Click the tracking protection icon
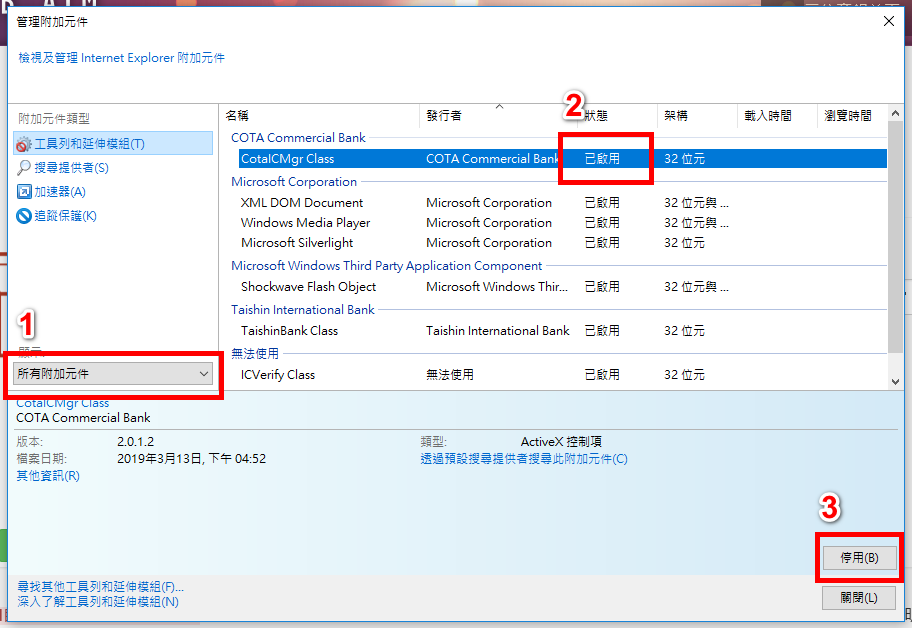Viewport: 912px width, 628px height. 24,216
